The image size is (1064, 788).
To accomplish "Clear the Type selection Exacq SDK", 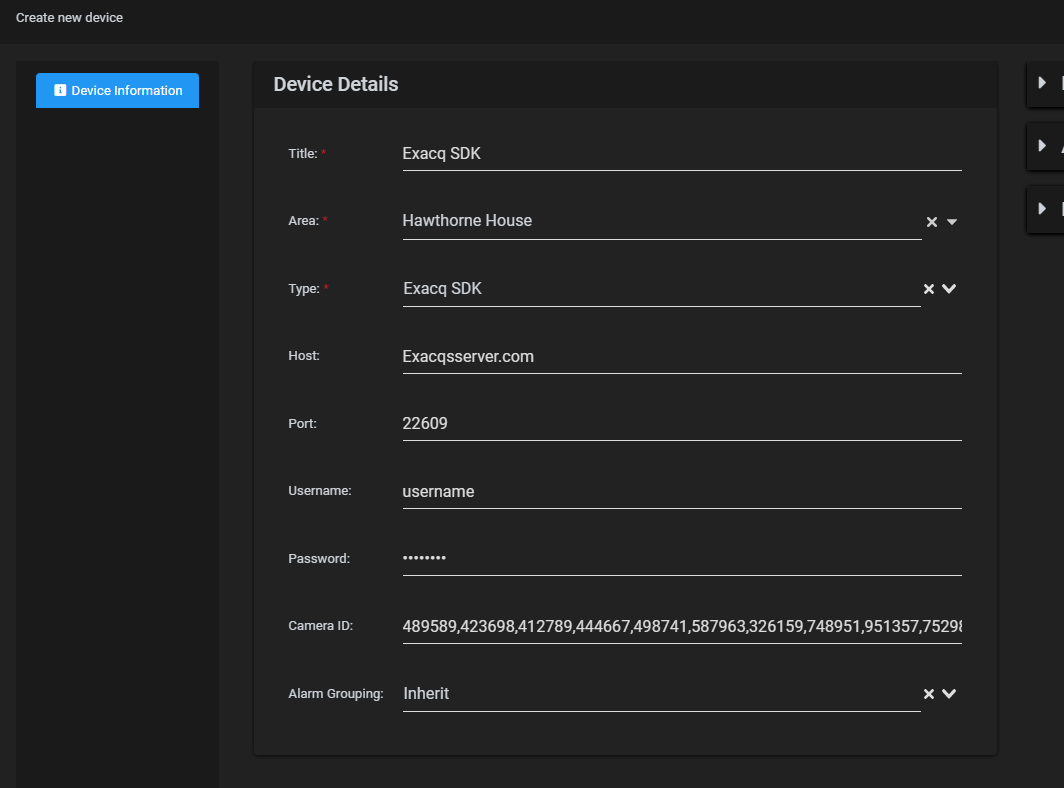I will (x=929, y=289).
